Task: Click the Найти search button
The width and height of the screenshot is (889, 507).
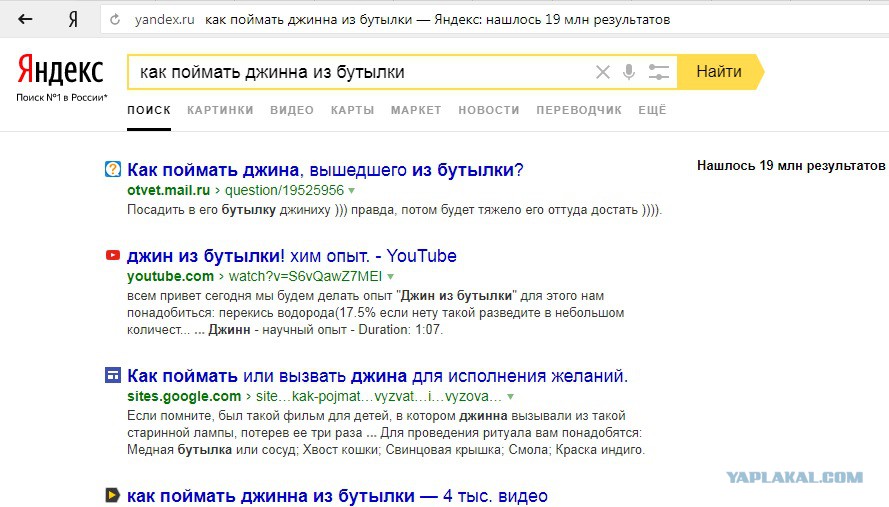Action: coord(720,72)
